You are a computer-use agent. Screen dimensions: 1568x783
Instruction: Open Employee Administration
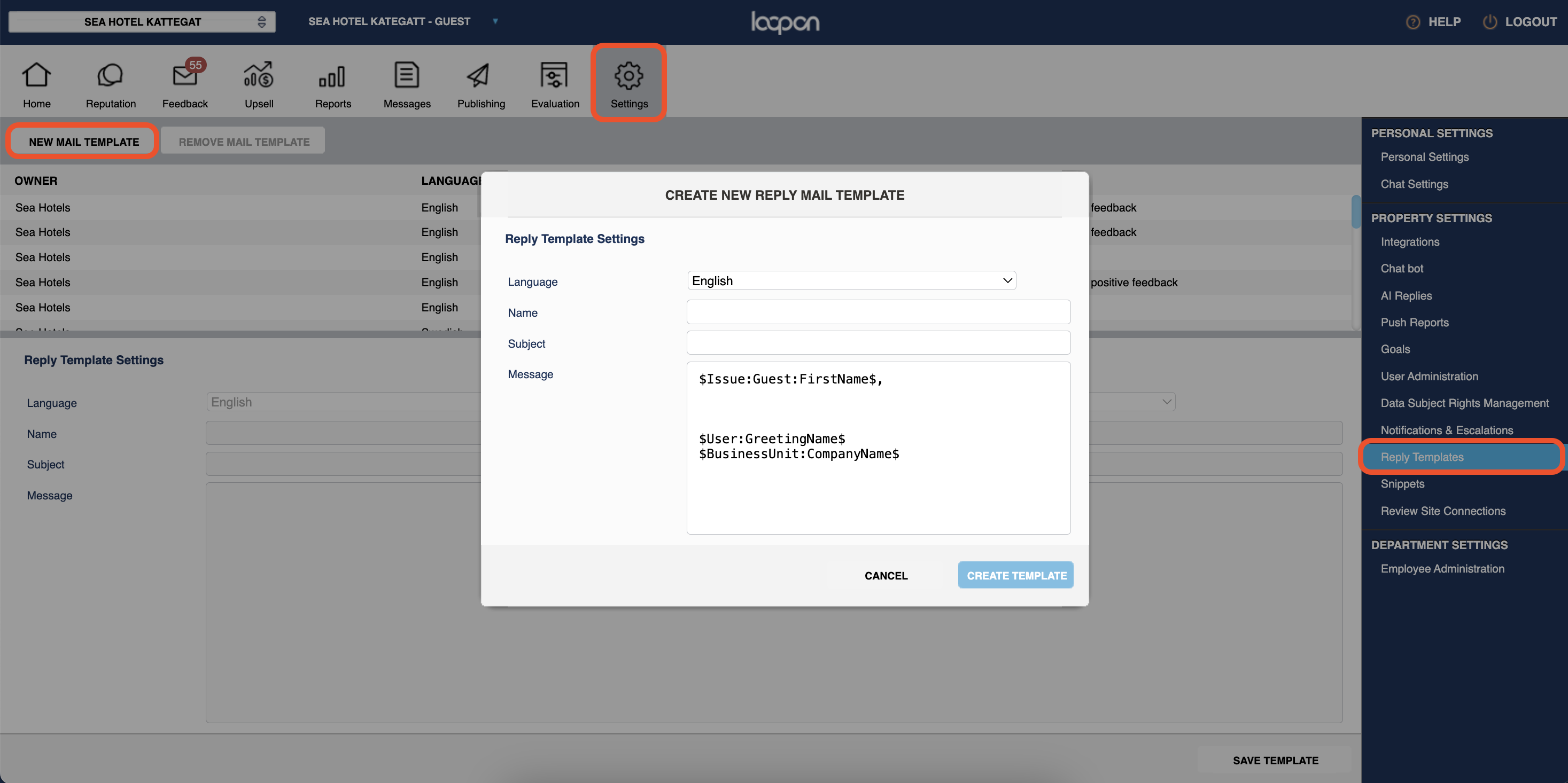(x=1442, y=569)
